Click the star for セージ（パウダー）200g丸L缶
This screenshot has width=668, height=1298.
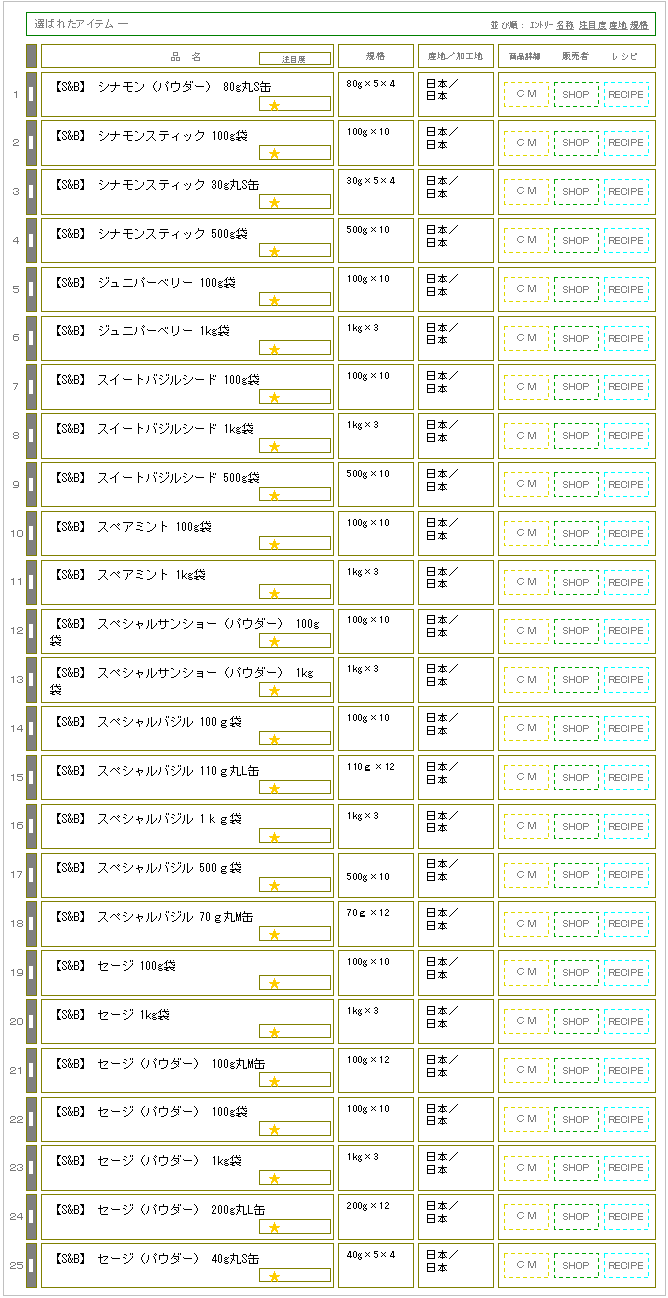tap(274, 1228)
